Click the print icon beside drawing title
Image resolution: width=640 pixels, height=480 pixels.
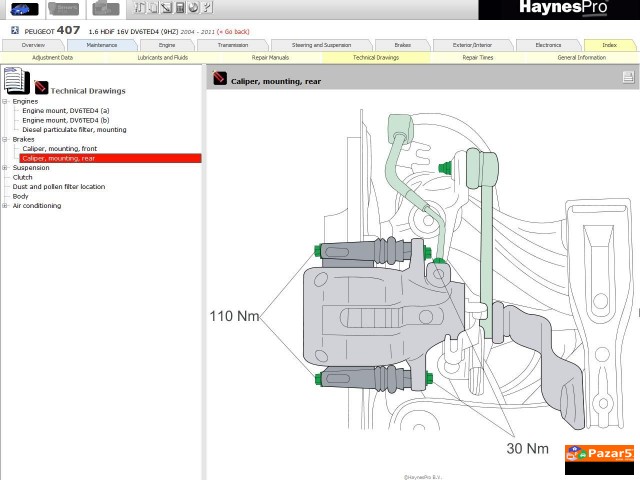click(x=628, y=78)
